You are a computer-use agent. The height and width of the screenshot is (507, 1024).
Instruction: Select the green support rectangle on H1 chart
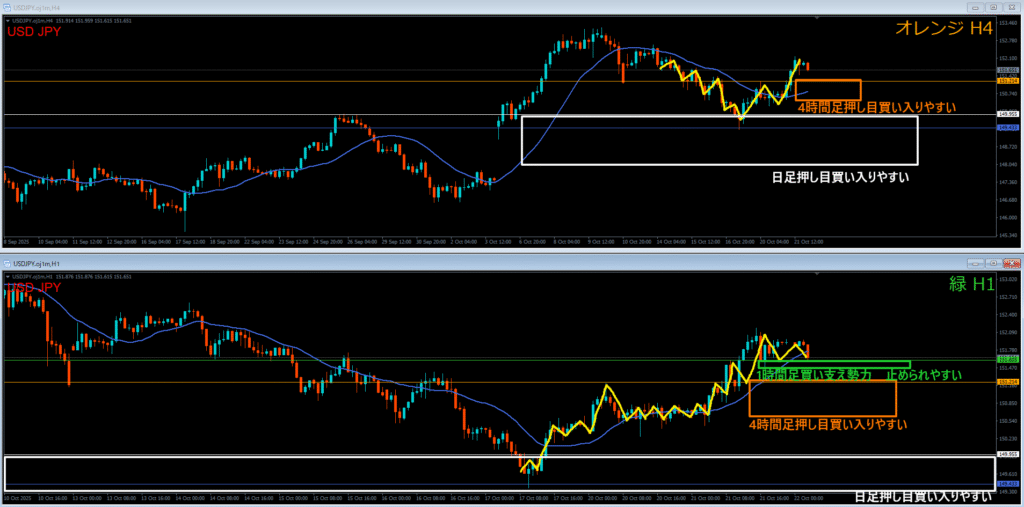tap(835, 363)
